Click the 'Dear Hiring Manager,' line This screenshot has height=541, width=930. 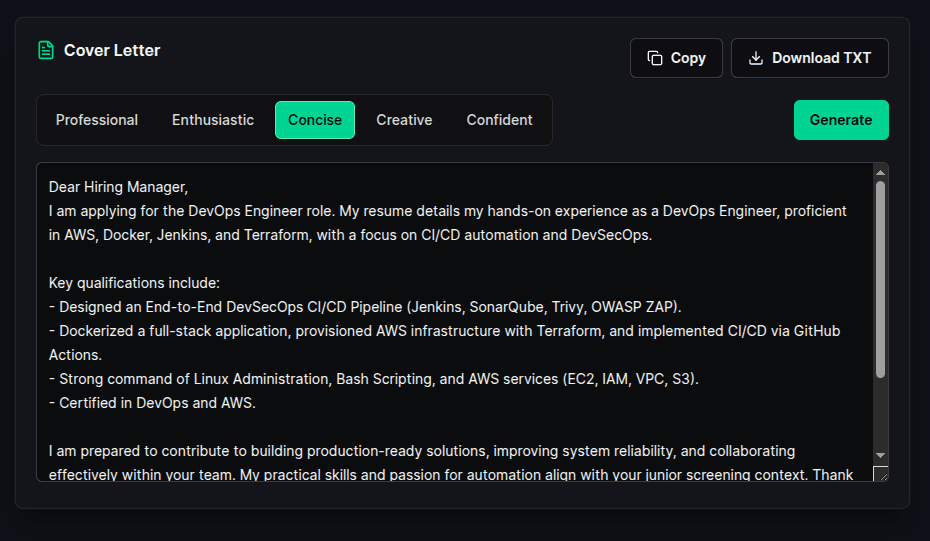(118, 187)
